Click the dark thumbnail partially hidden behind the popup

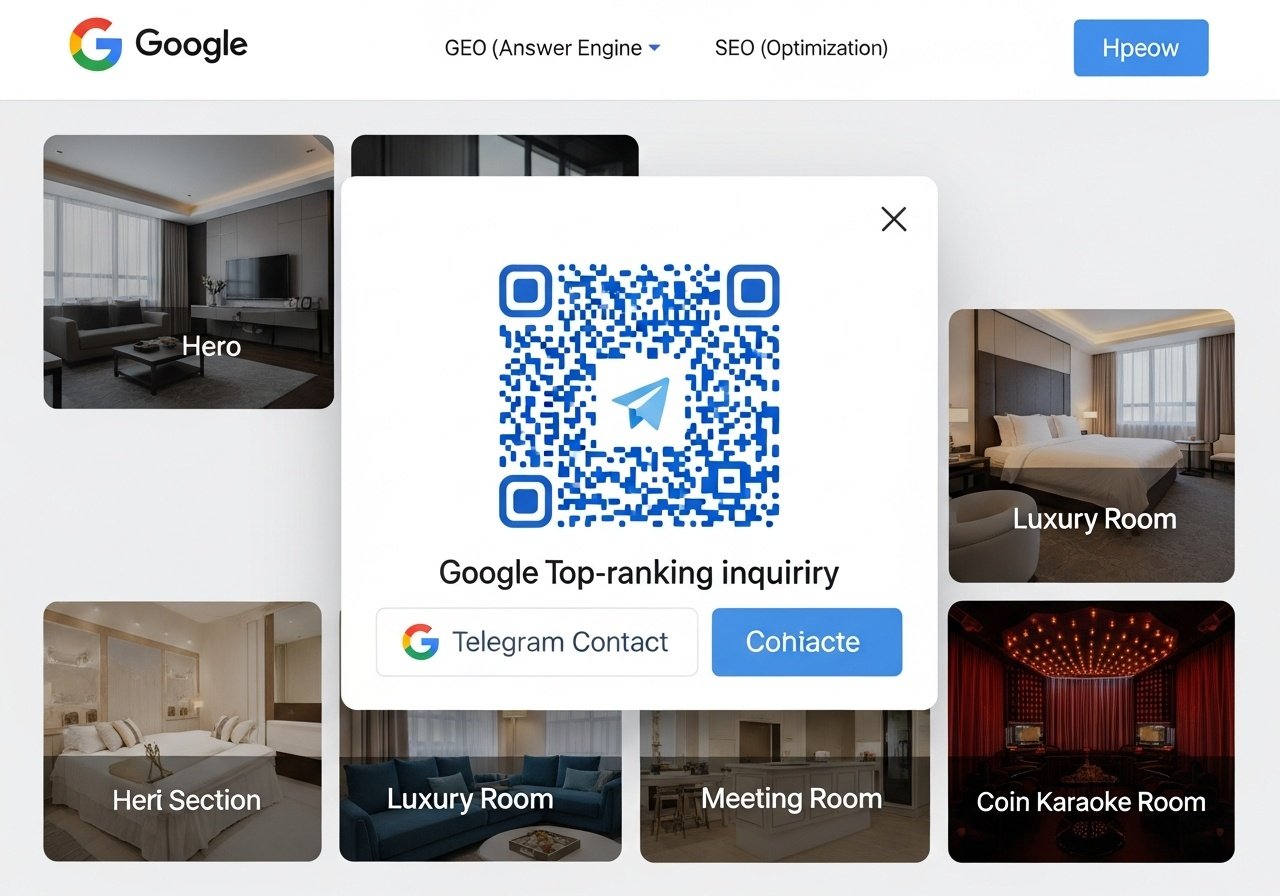(495, 156)
